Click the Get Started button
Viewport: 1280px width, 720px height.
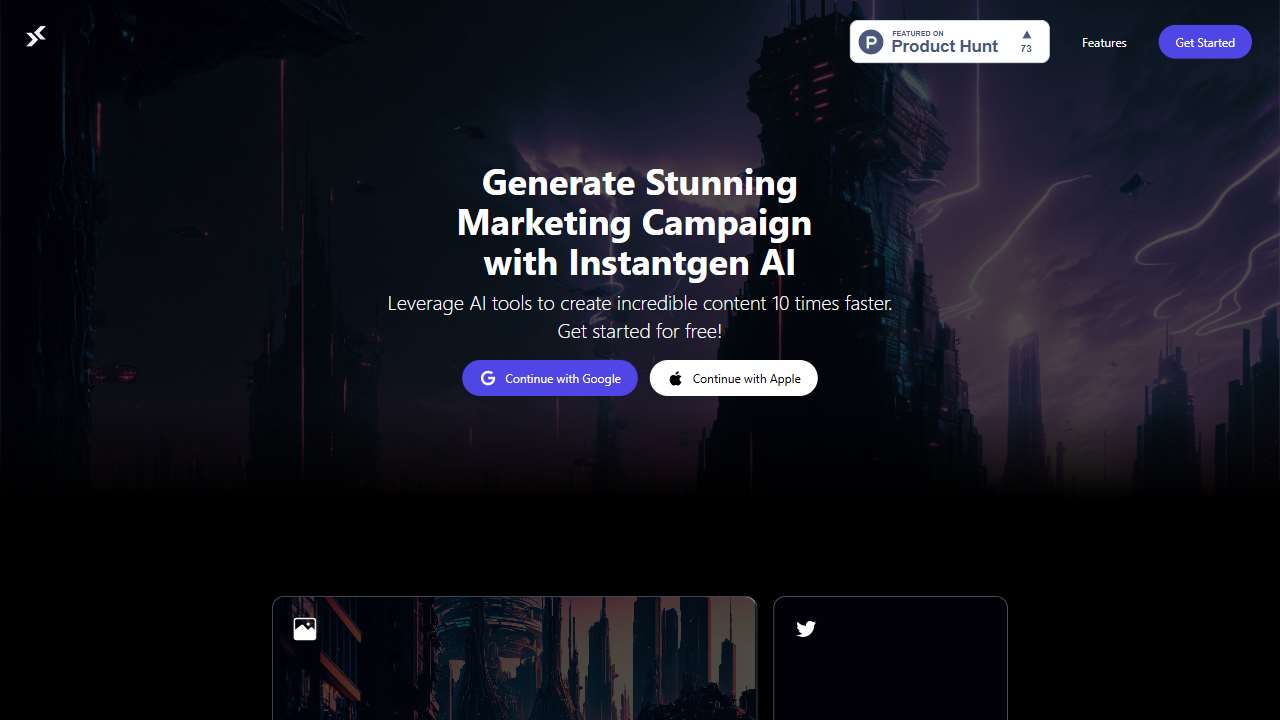point(1205,42)
